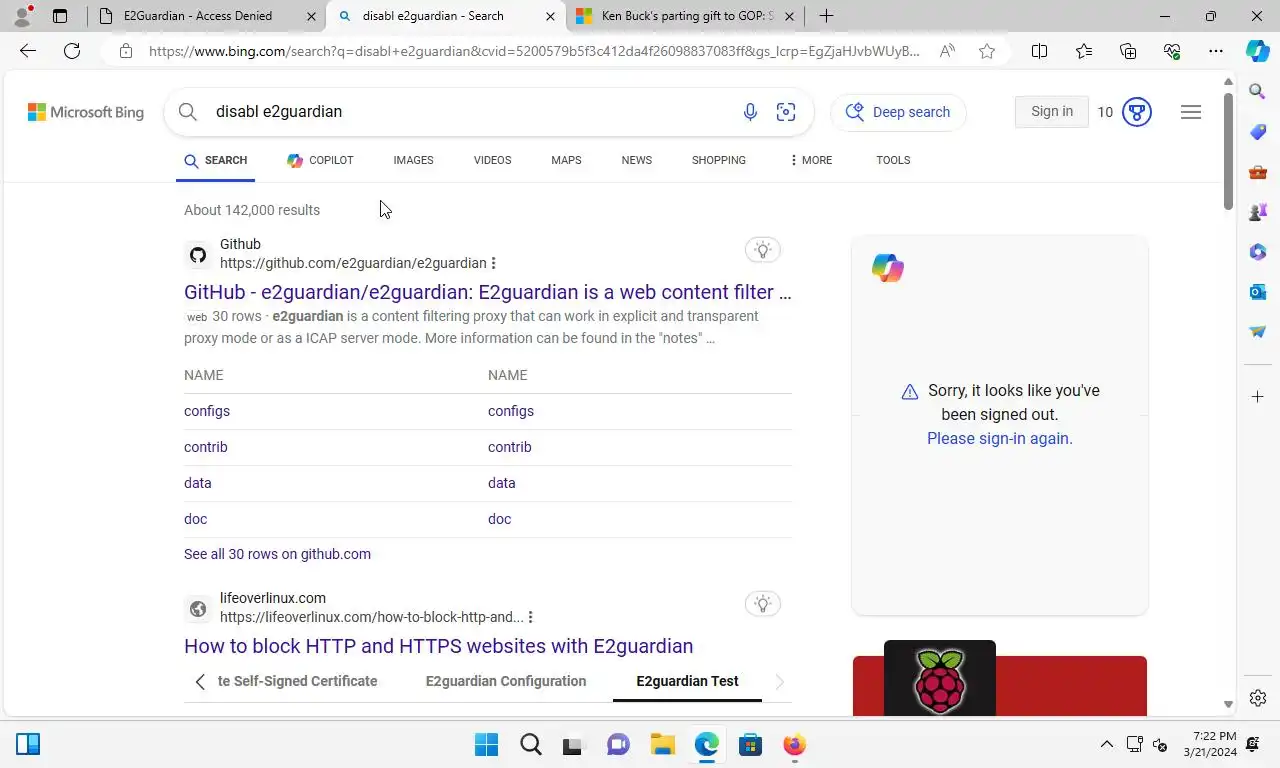Open sidebar settings gear
This screenshot has width=1280, height=768.
[x=1258, y=698]
